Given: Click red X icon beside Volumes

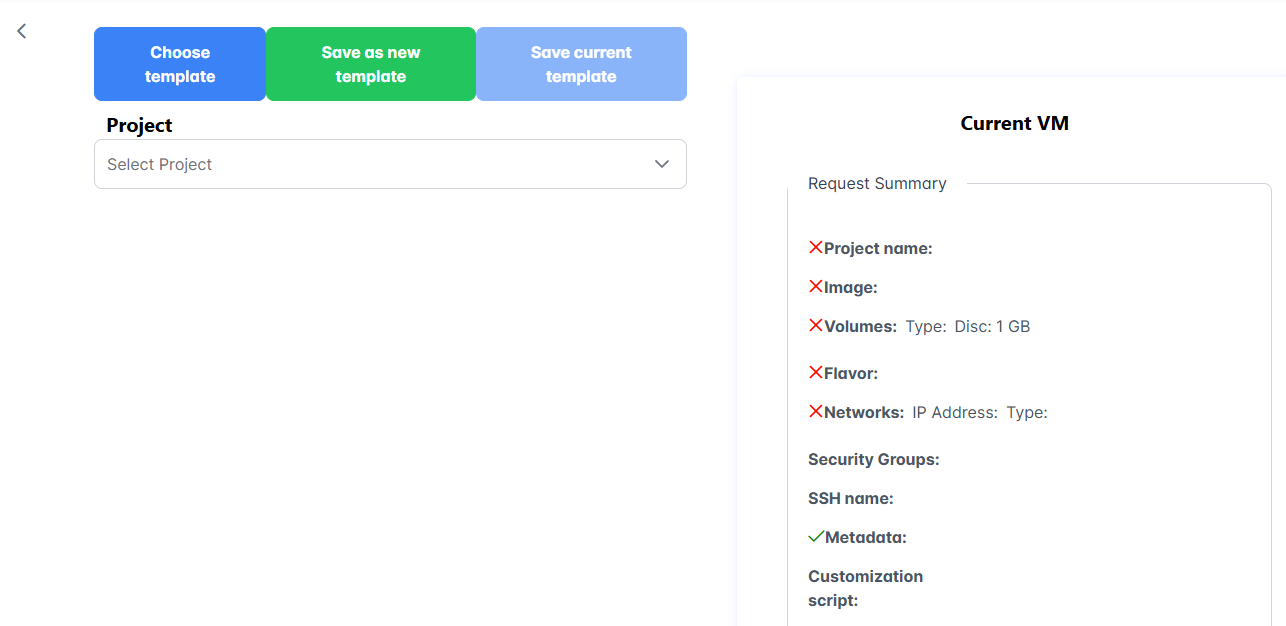Looking at the screenshot, I should 815,325.
